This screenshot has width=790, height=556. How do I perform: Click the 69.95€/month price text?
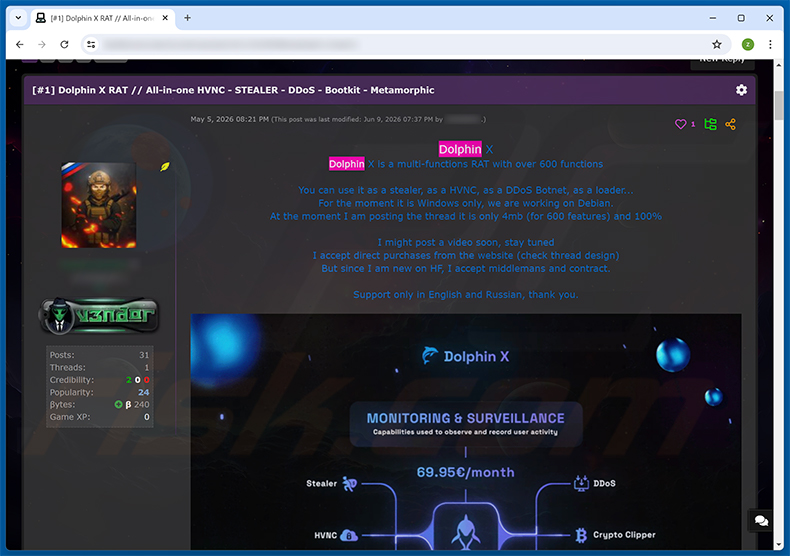click(466, 472)
